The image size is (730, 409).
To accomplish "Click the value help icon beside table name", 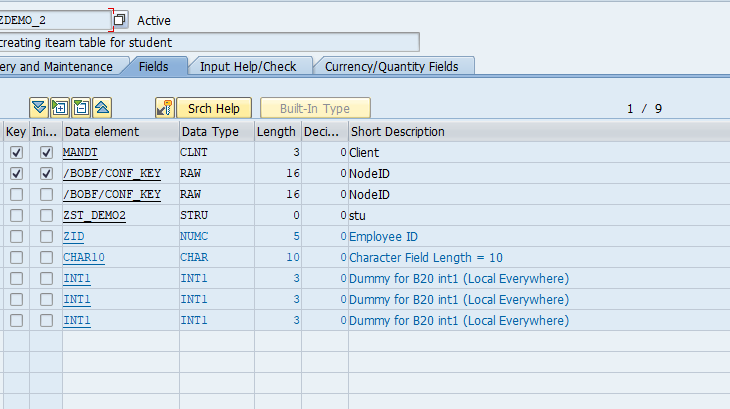I will tap(120, 20).
